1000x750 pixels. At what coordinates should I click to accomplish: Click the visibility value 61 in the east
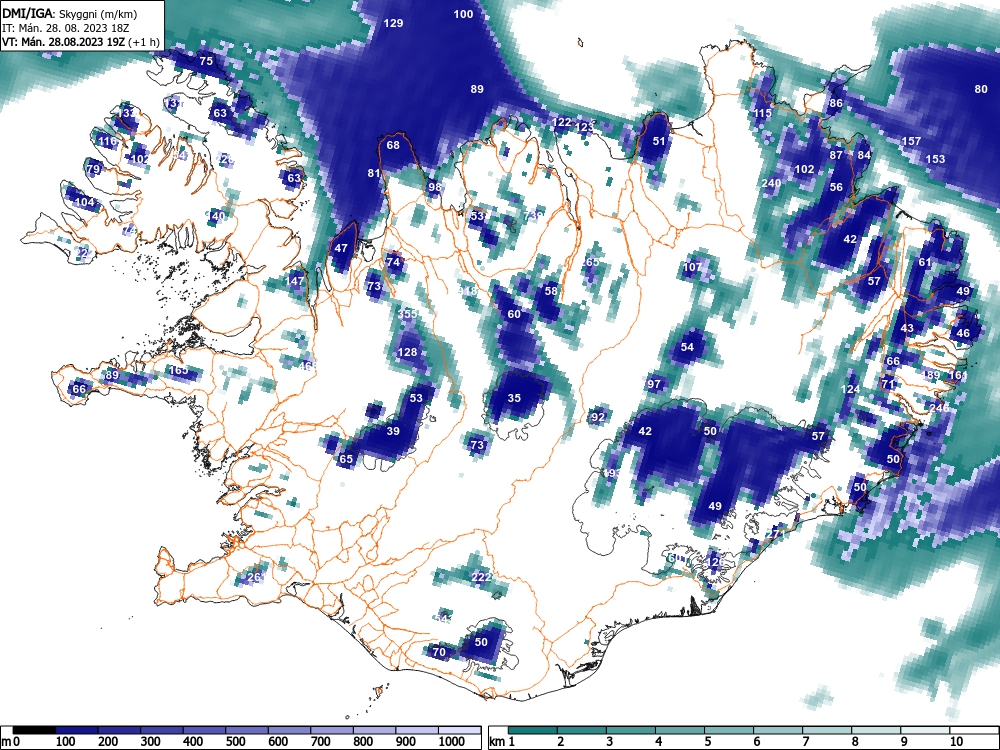click(925, 262)
